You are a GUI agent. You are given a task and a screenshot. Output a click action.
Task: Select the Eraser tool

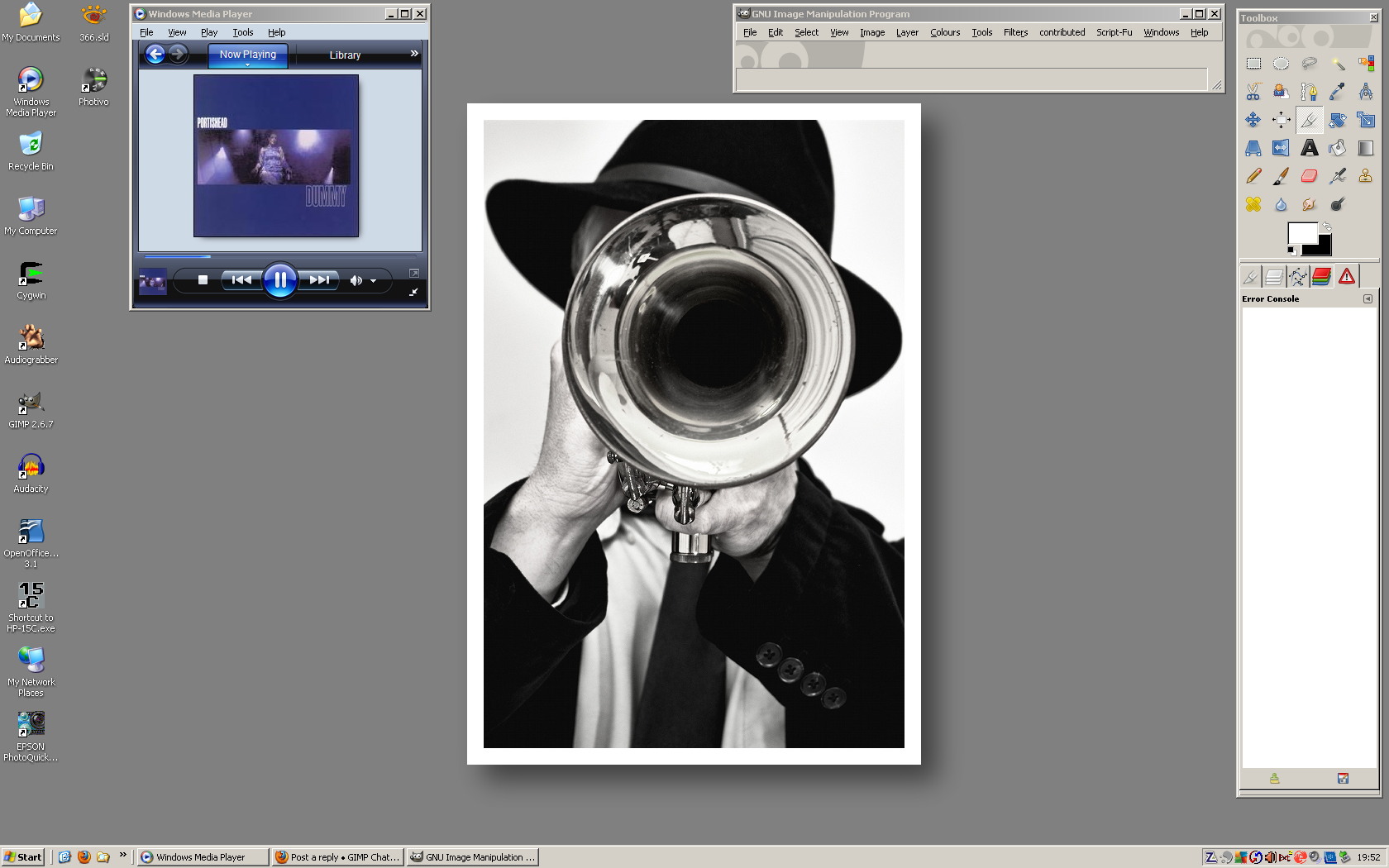[1309, 176]
